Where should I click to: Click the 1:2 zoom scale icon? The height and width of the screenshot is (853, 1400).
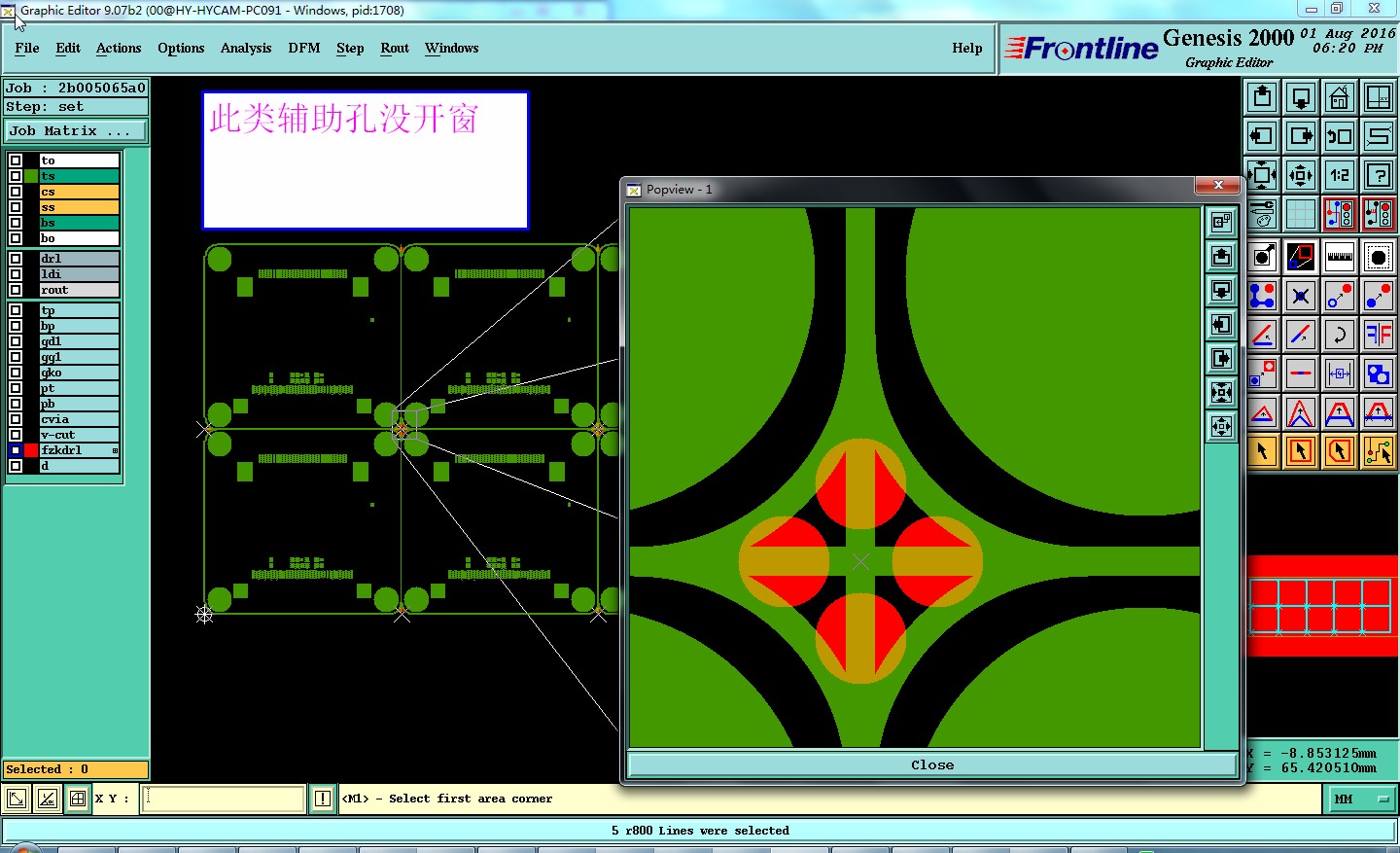pyautogui.click(x=1340, y=175)
